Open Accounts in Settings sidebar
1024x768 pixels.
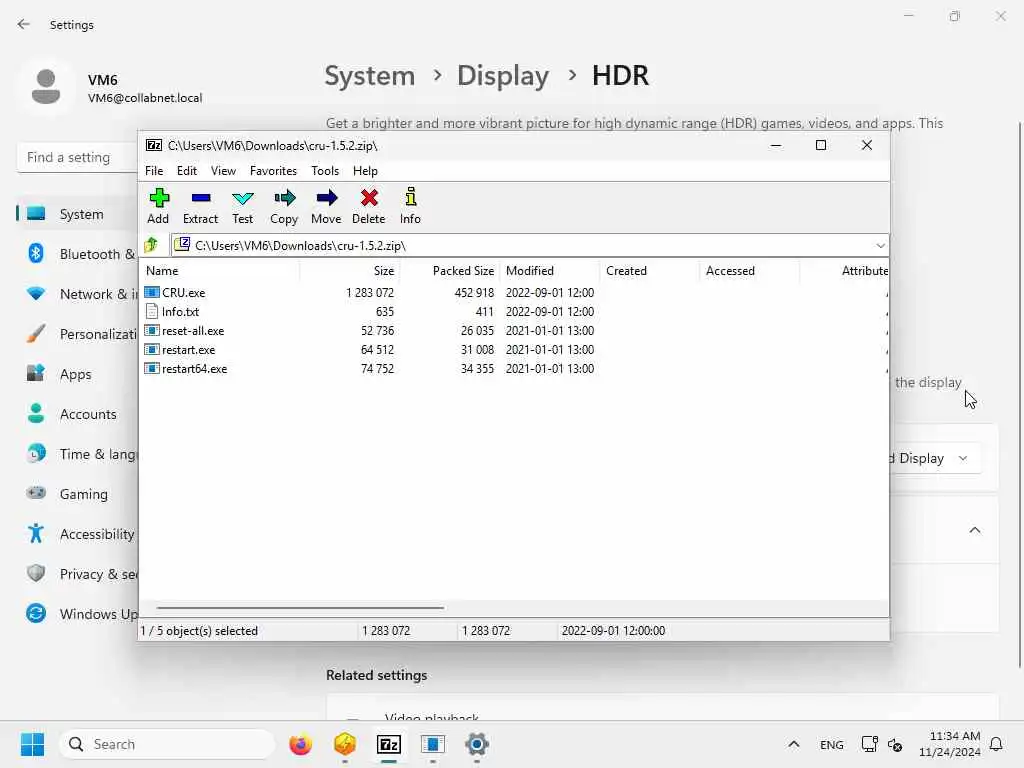click(x=77, y=414)
